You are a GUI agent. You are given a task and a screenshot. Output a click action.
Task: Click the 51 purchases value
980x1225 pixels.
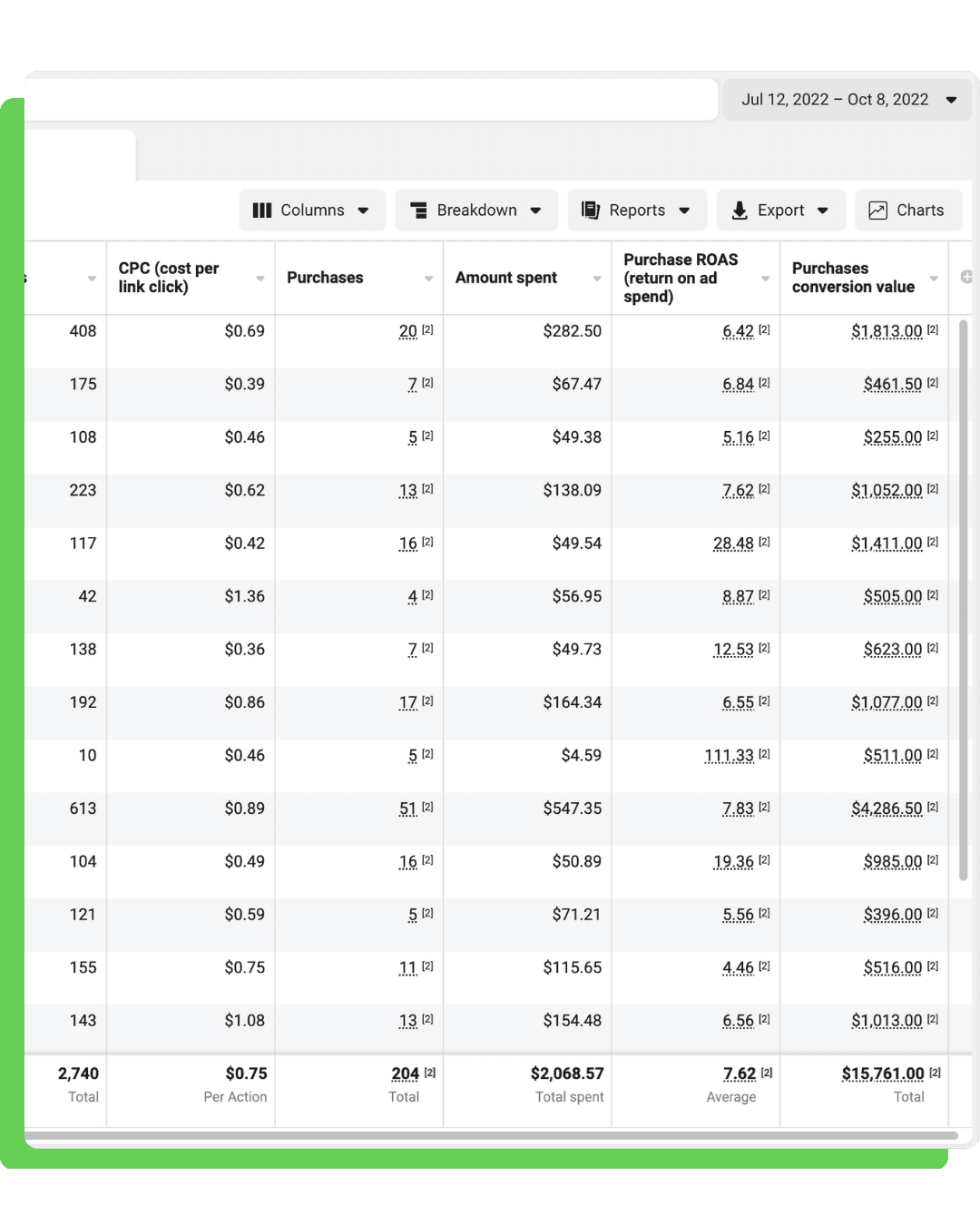[408, 808]
